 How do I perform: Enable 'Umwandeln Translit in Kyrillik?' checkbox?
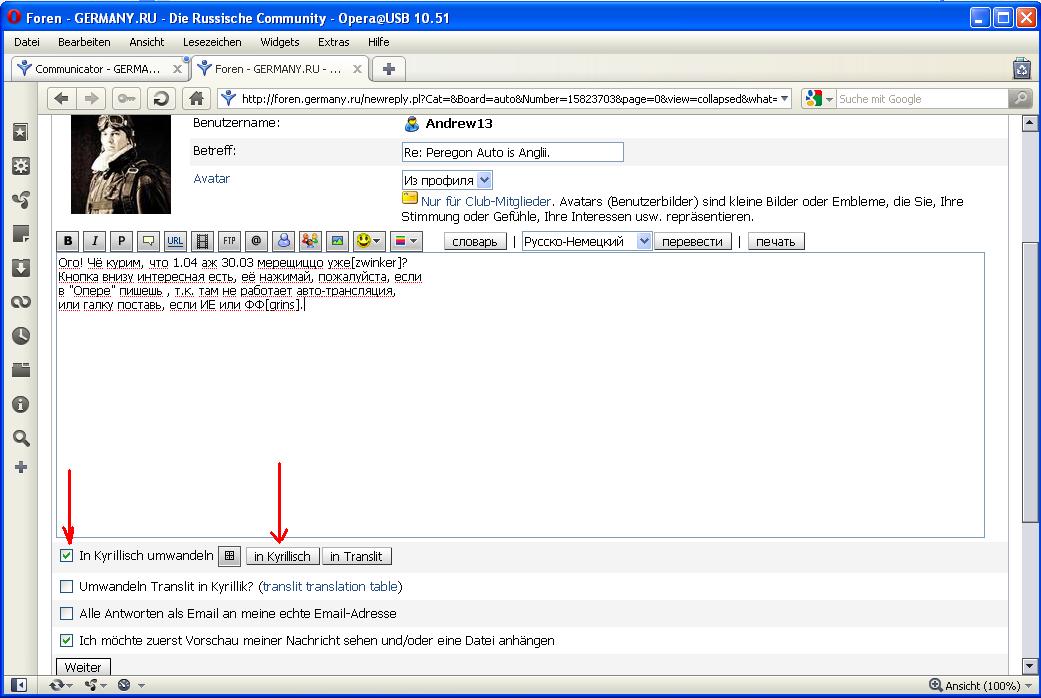(x=67, y=587)
